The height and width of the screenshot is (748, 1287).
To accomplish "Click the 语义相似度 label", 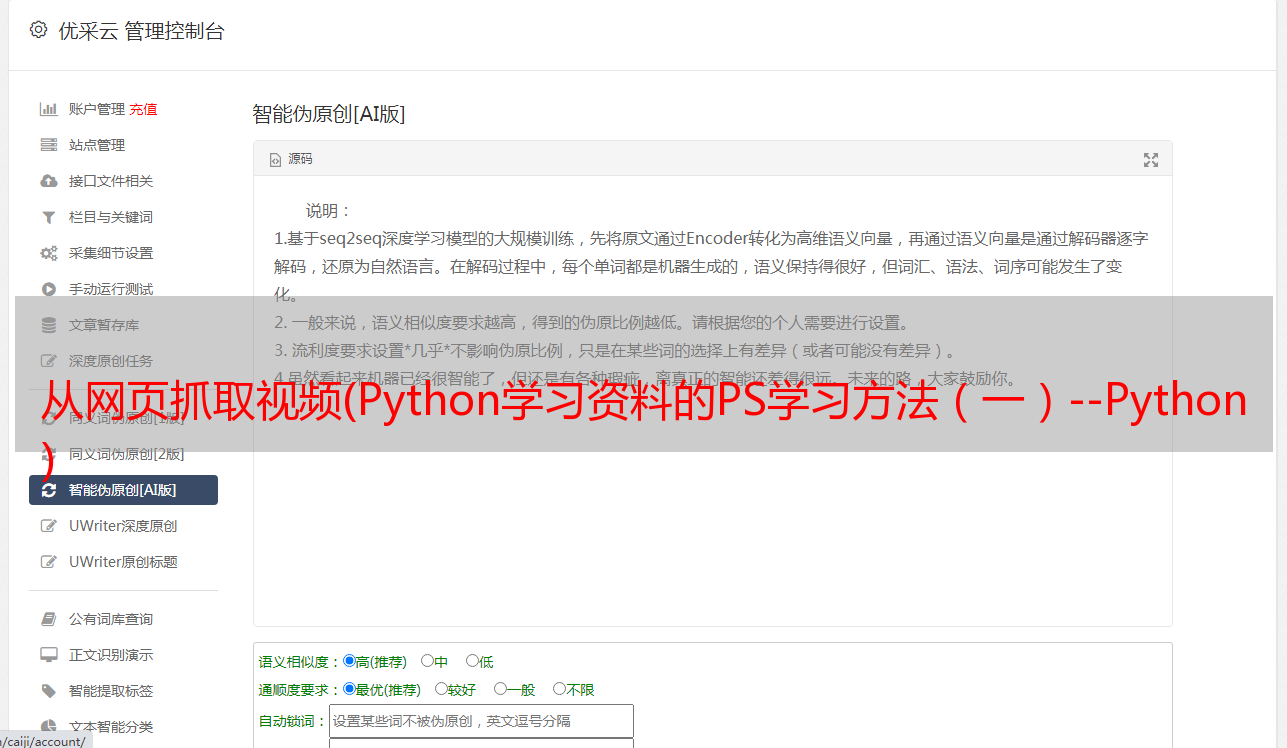I will [300, 662].
